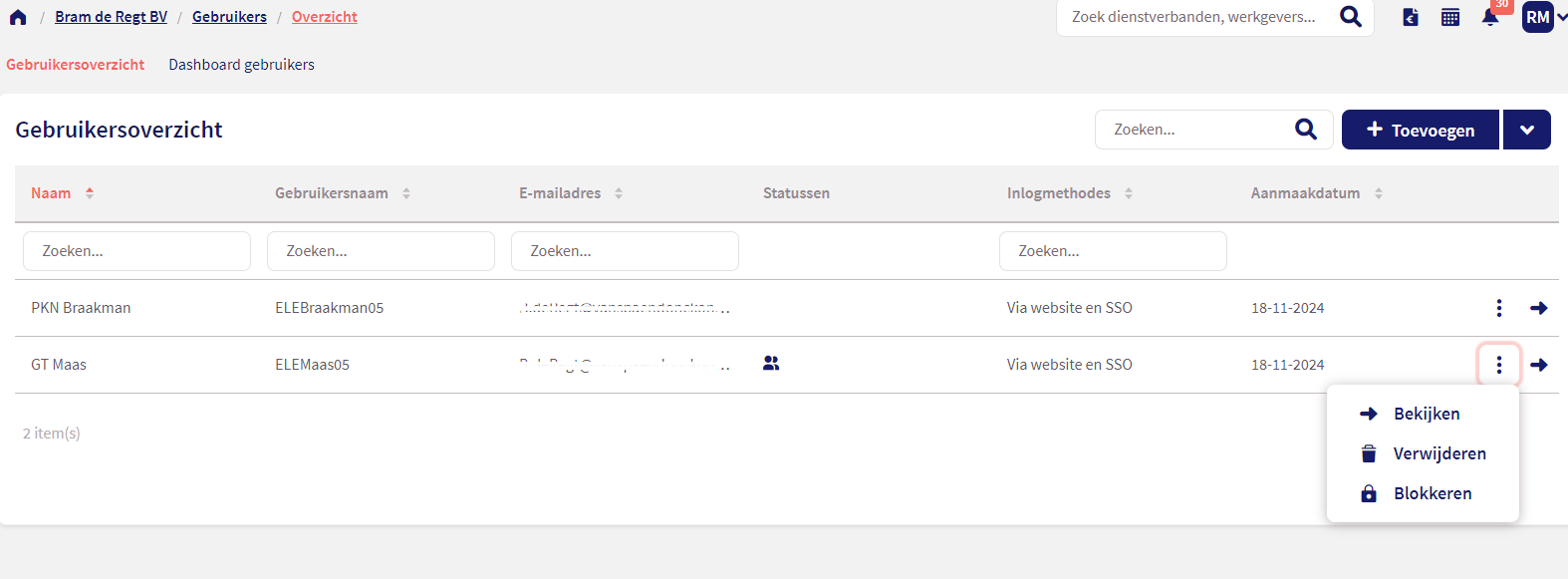Click the user table search magnifier
1568x579 pixels.
click(1306, 130)
